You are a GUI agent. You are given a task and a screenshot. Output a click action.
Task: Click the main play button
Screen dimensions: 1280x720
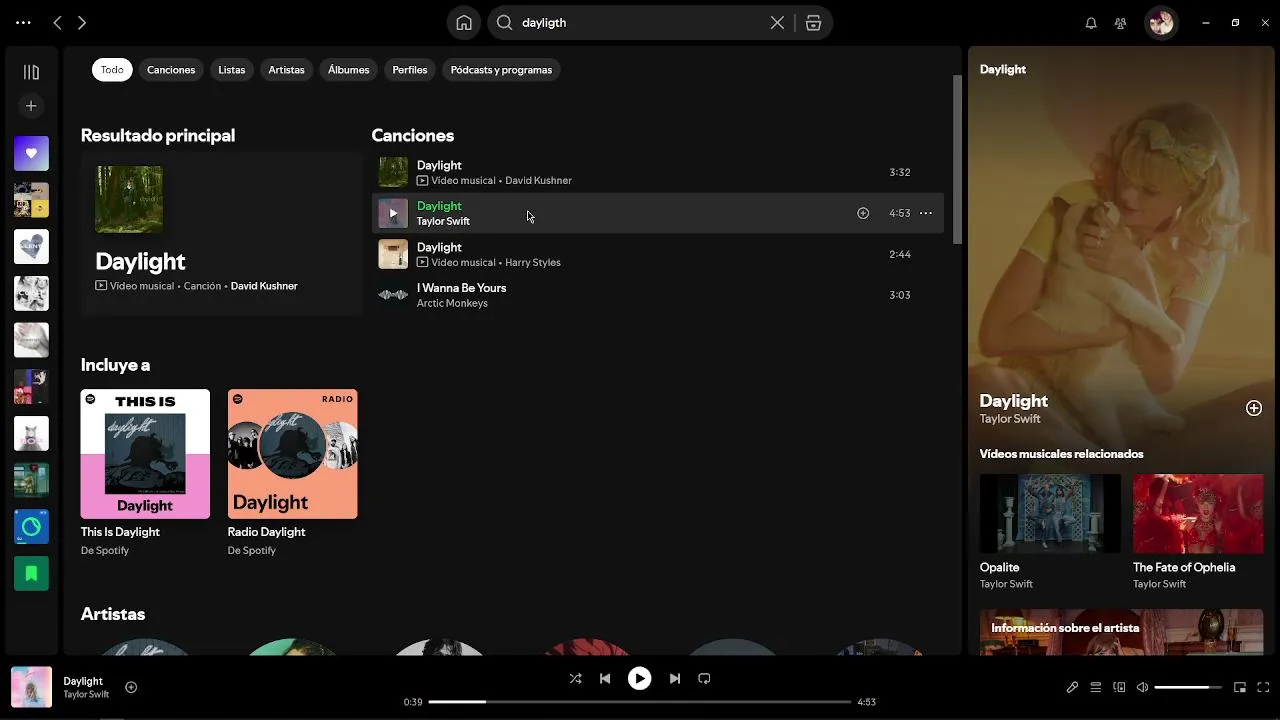639,678
